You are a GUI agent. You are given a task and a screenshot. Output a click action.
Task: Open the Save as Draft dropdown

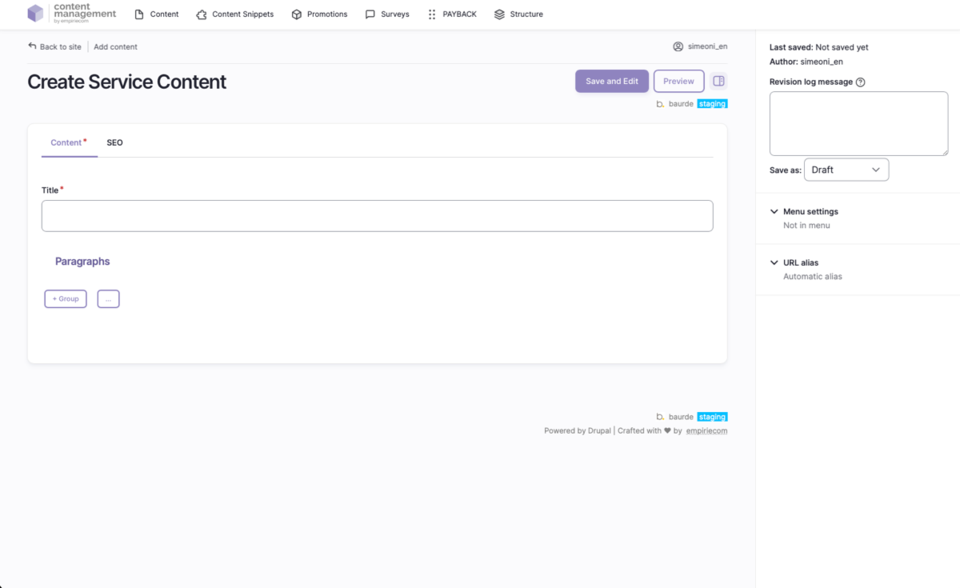(x=846, y=170)
